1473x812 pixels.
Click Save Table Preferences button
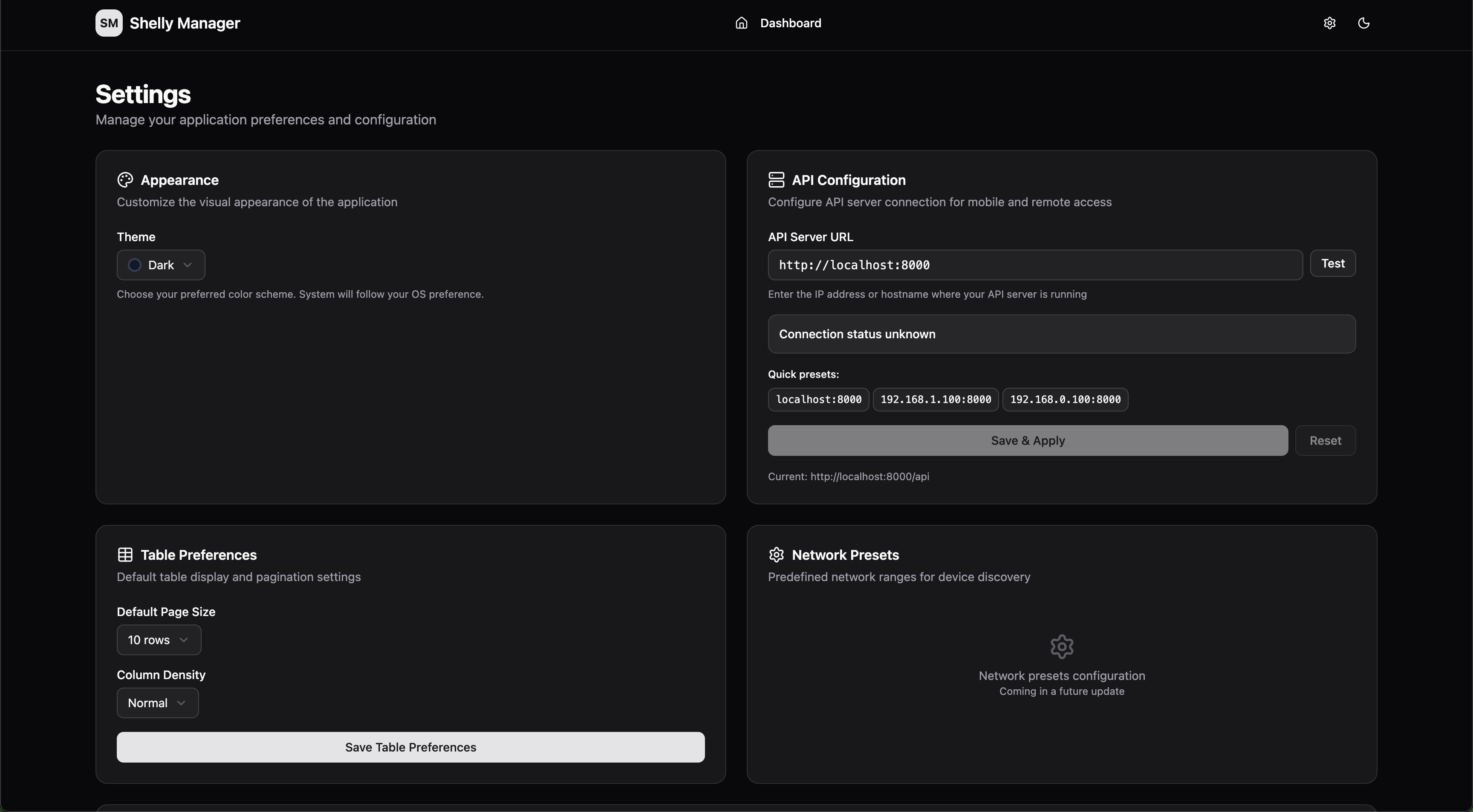click(410, 747)
